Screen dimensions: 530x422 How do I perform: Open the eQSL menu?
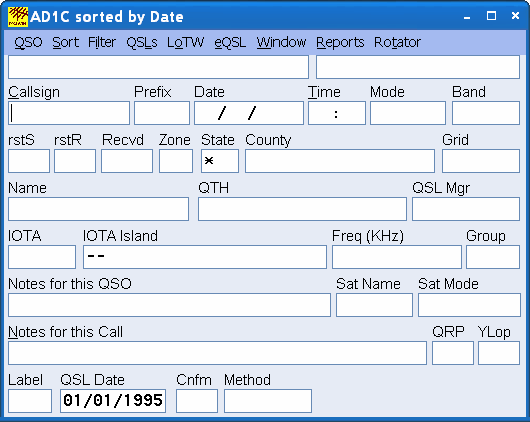click(x=230, y=43)
